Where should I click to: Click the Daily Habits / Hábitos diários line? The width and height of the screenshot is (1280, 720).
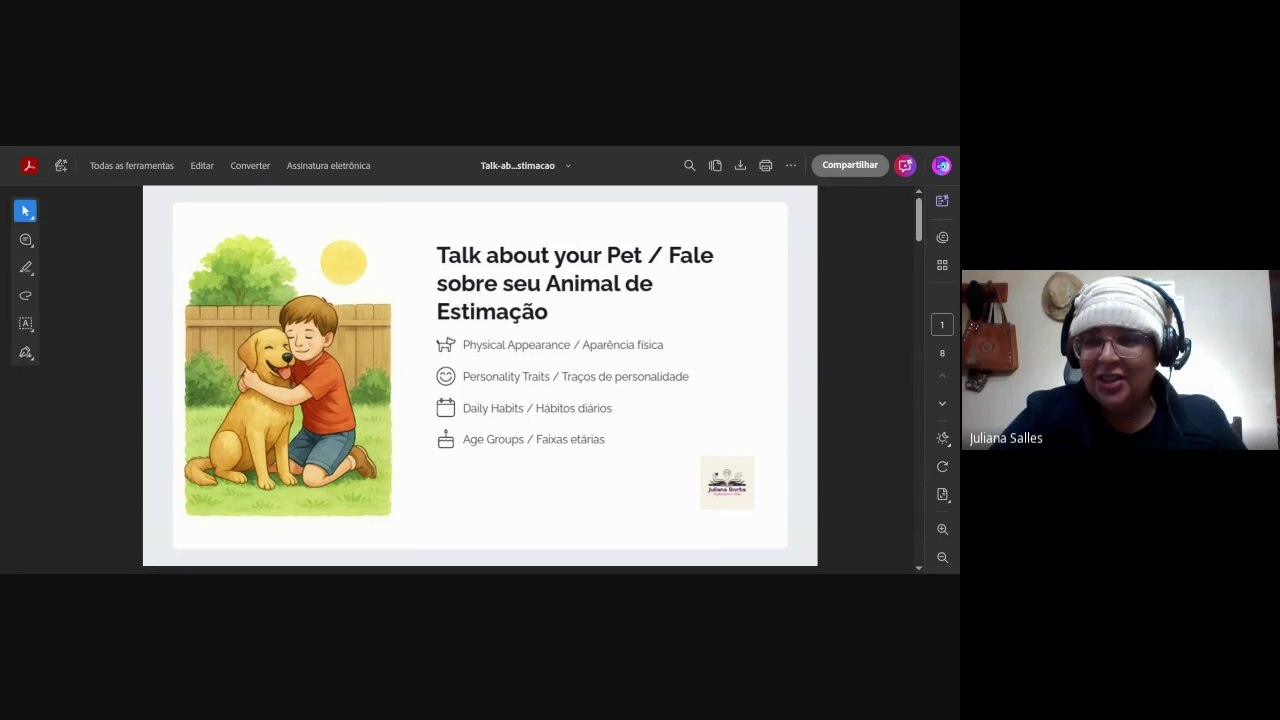(x=537, y=408)
